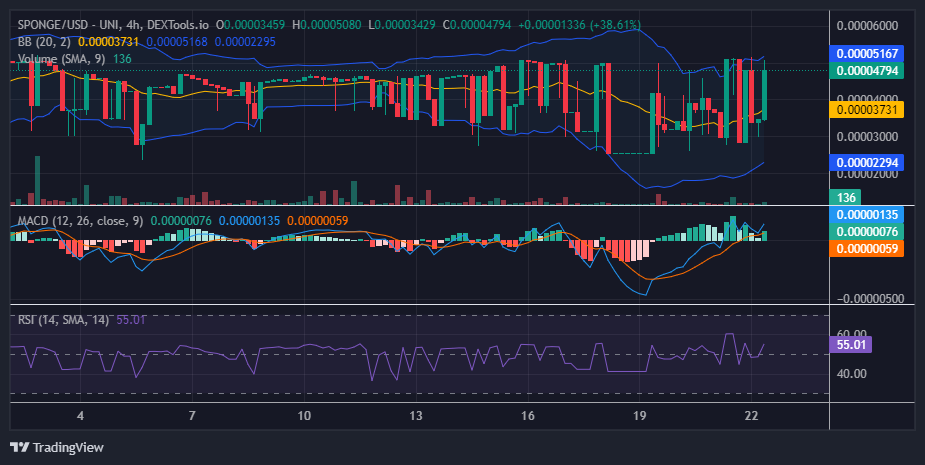
Task: Click RSI axis tick 60.00
Action: [x=852, y=334]
